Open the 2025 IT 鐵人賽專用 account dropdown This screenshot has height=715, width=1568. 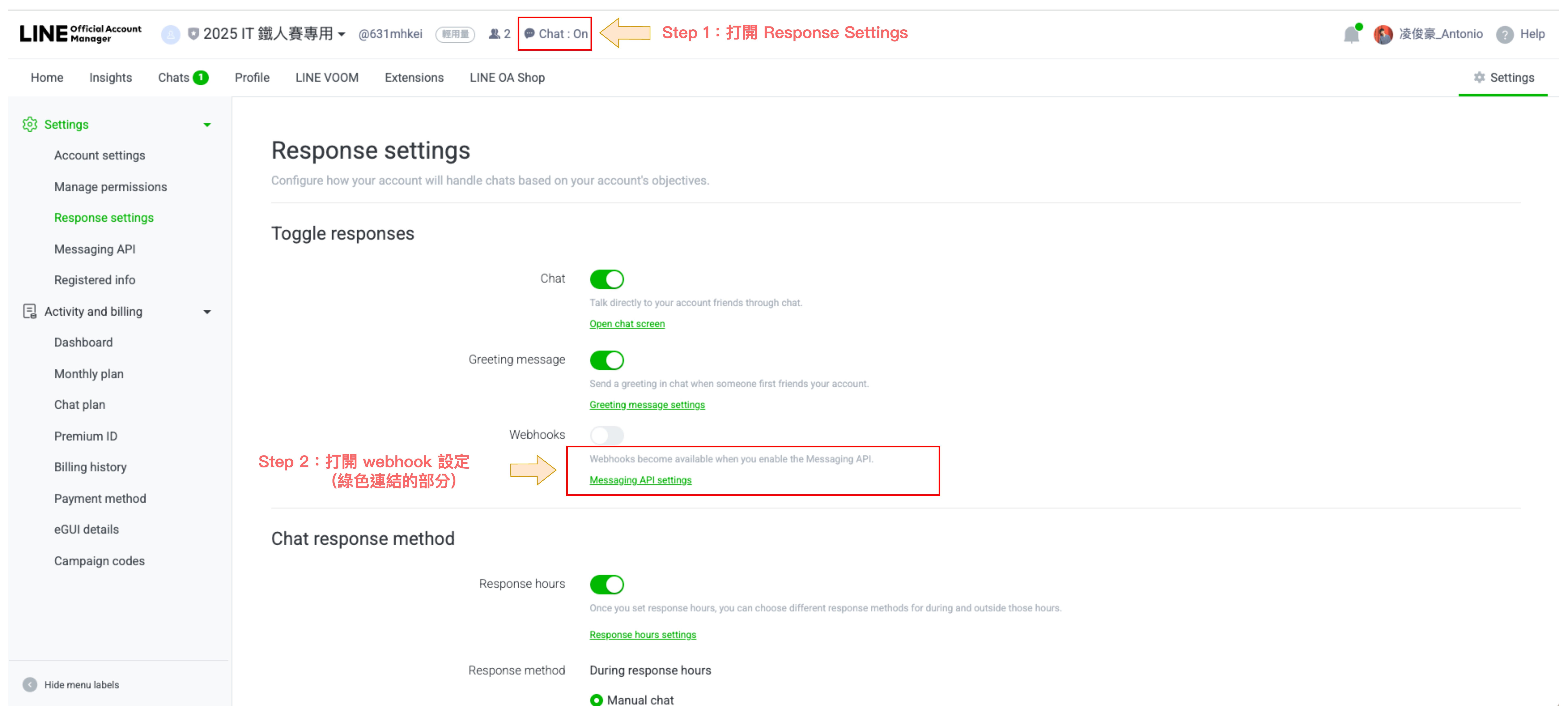(274, 34)
